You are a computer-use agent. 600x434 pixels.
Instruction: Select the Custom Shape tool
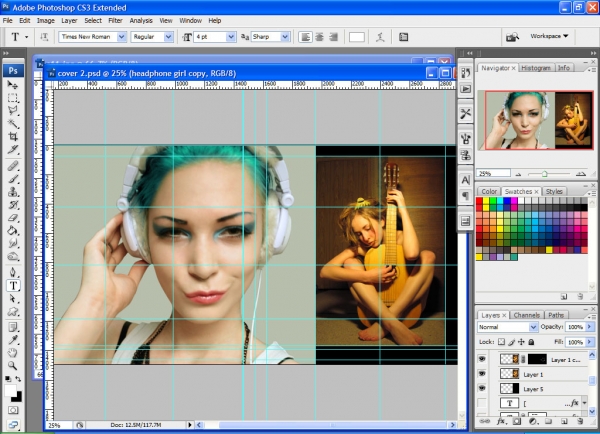[13, 312]
